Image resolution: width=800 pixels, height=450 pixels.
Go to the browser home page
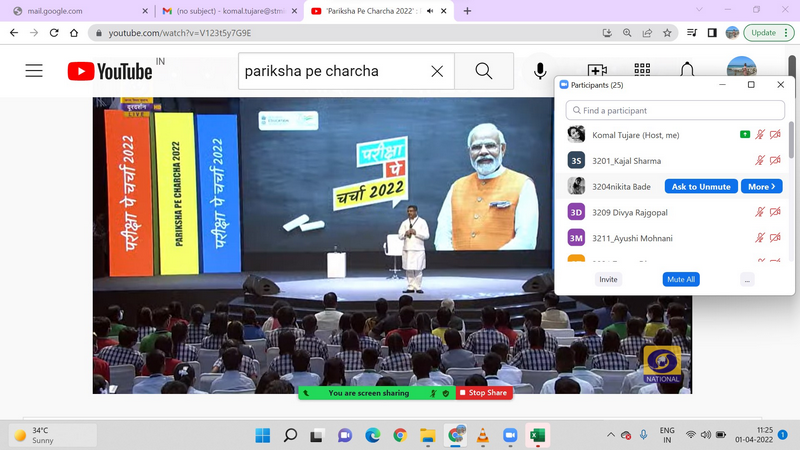(74, 33)
